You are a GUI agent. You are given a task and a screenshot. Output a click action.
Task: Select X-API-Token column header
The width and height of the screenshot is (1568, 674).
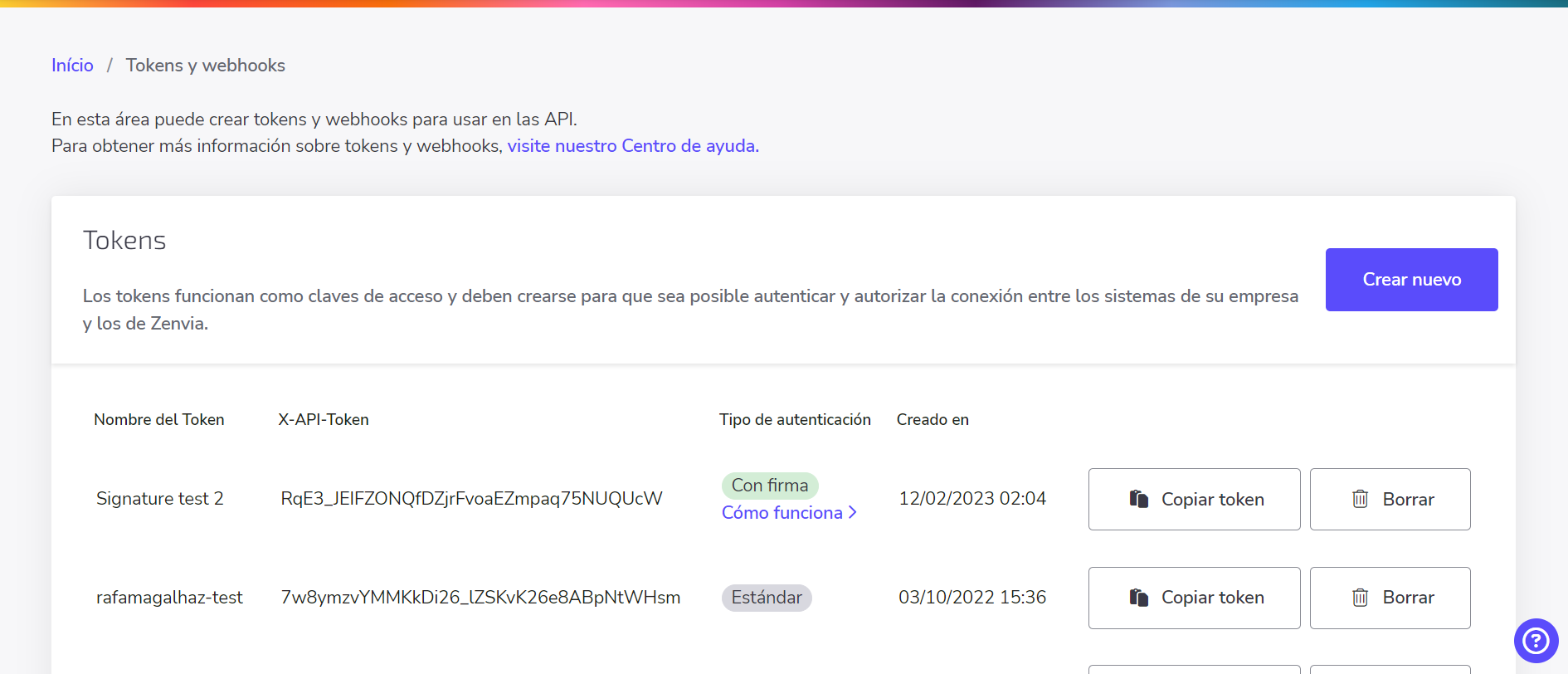(x=324, y=420)
